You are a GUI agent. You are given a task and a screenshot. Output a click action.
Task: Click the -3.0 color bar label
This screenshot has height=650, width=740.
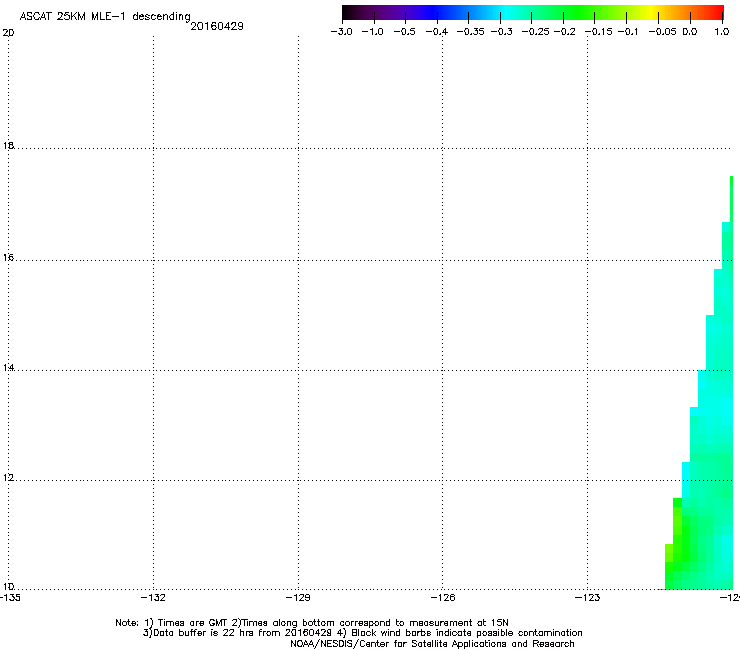coord(341,32)
